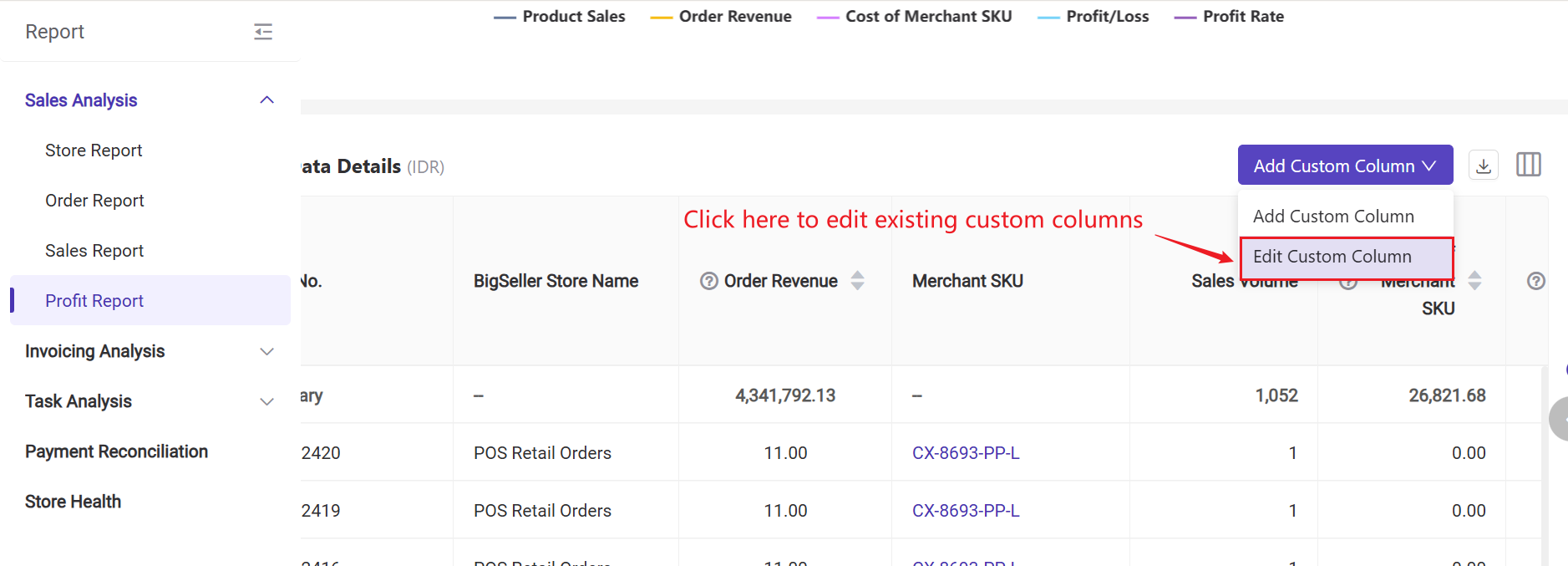Click the download export icon
Viewport: 1568px width, 566px height.
coord(1483,166)
